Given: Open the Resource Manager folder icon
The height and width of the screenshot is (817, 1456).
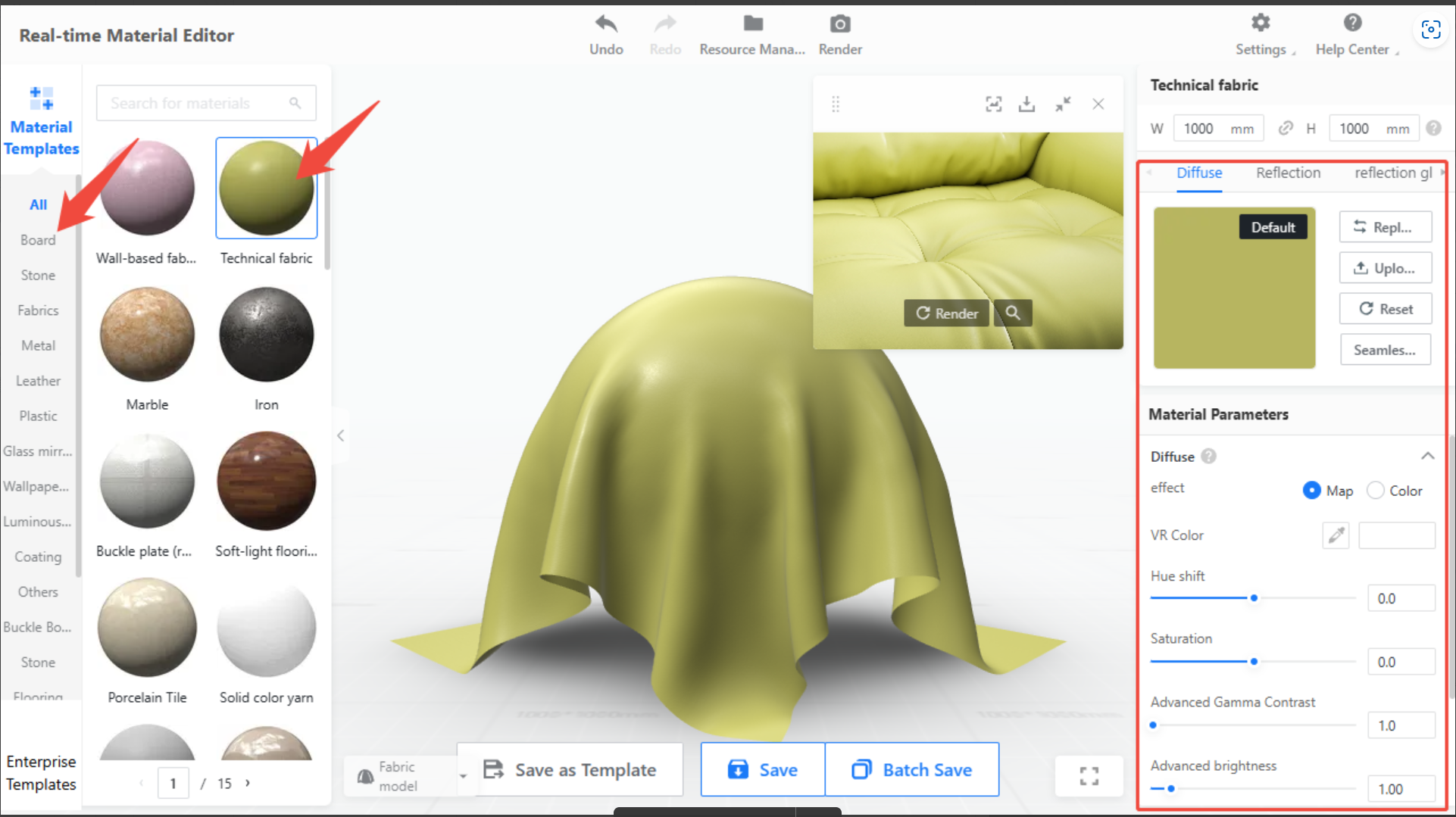Looking at the screenshot, I should (x=753, y=24).
